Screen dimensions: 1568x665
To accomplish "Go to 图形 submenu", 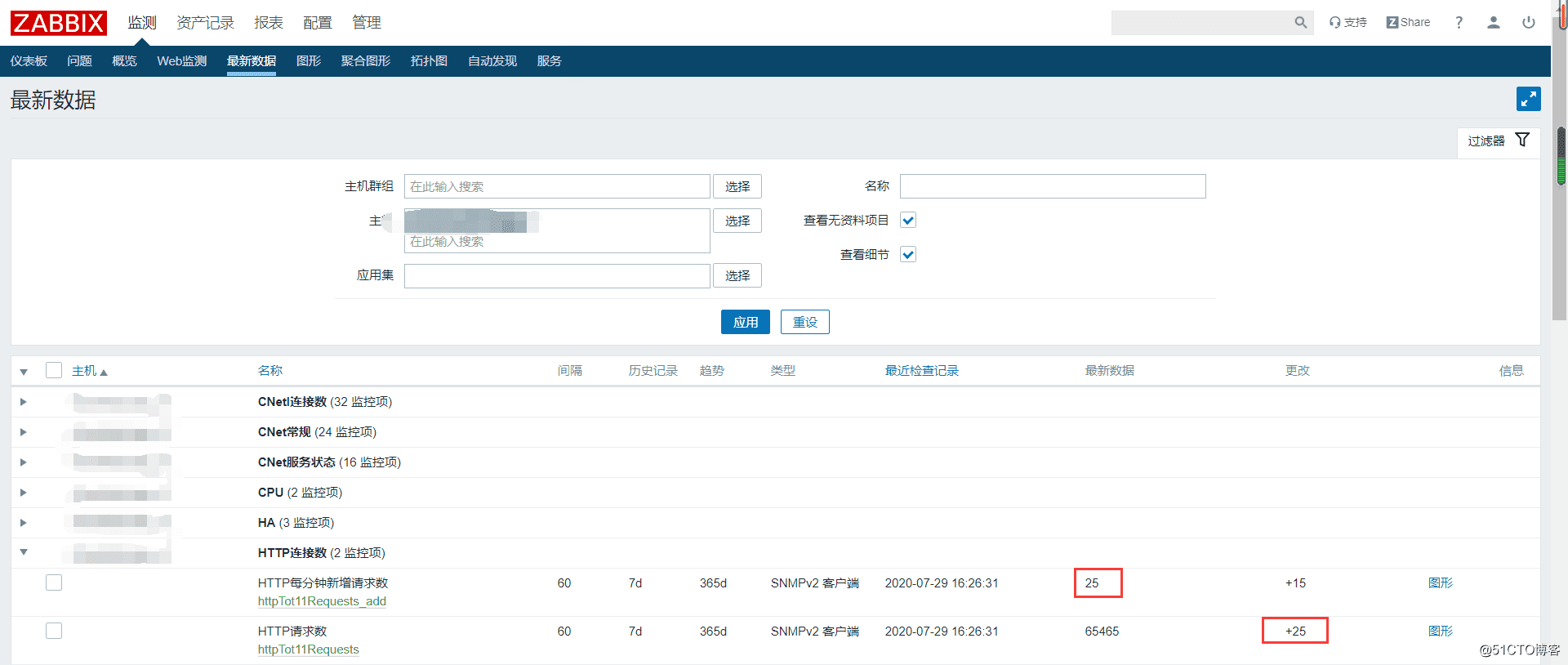I will (309, 61).
